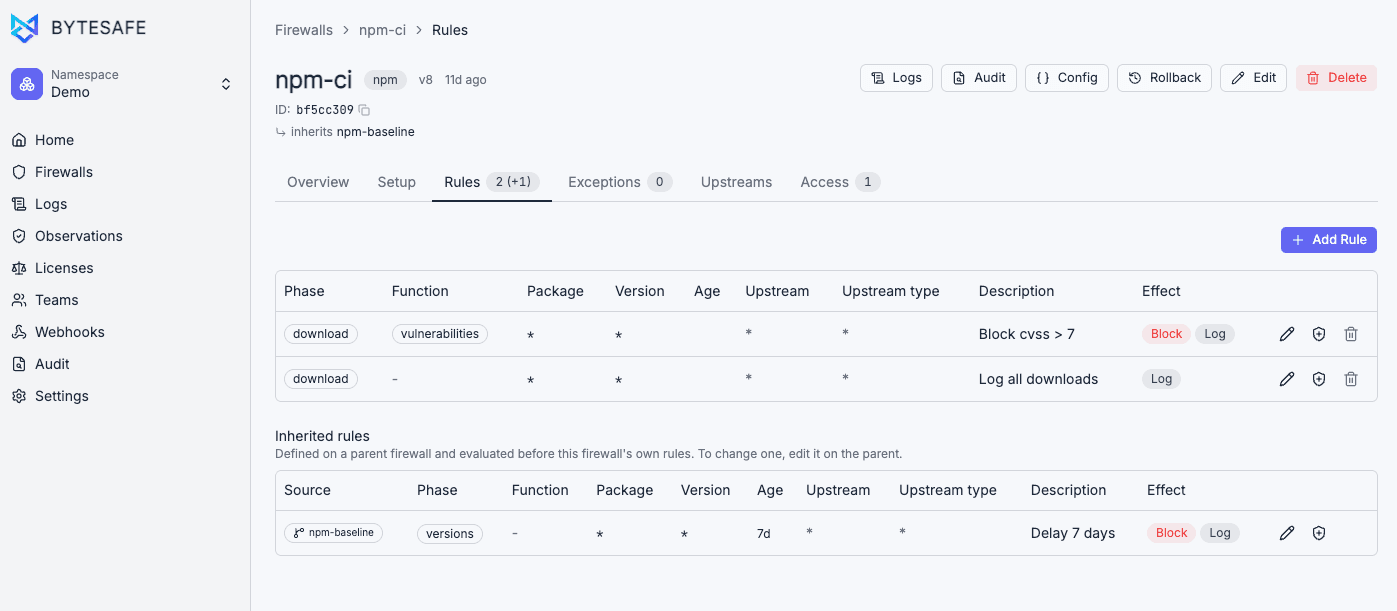Click the versions phase tag

[x=450, y=534]
